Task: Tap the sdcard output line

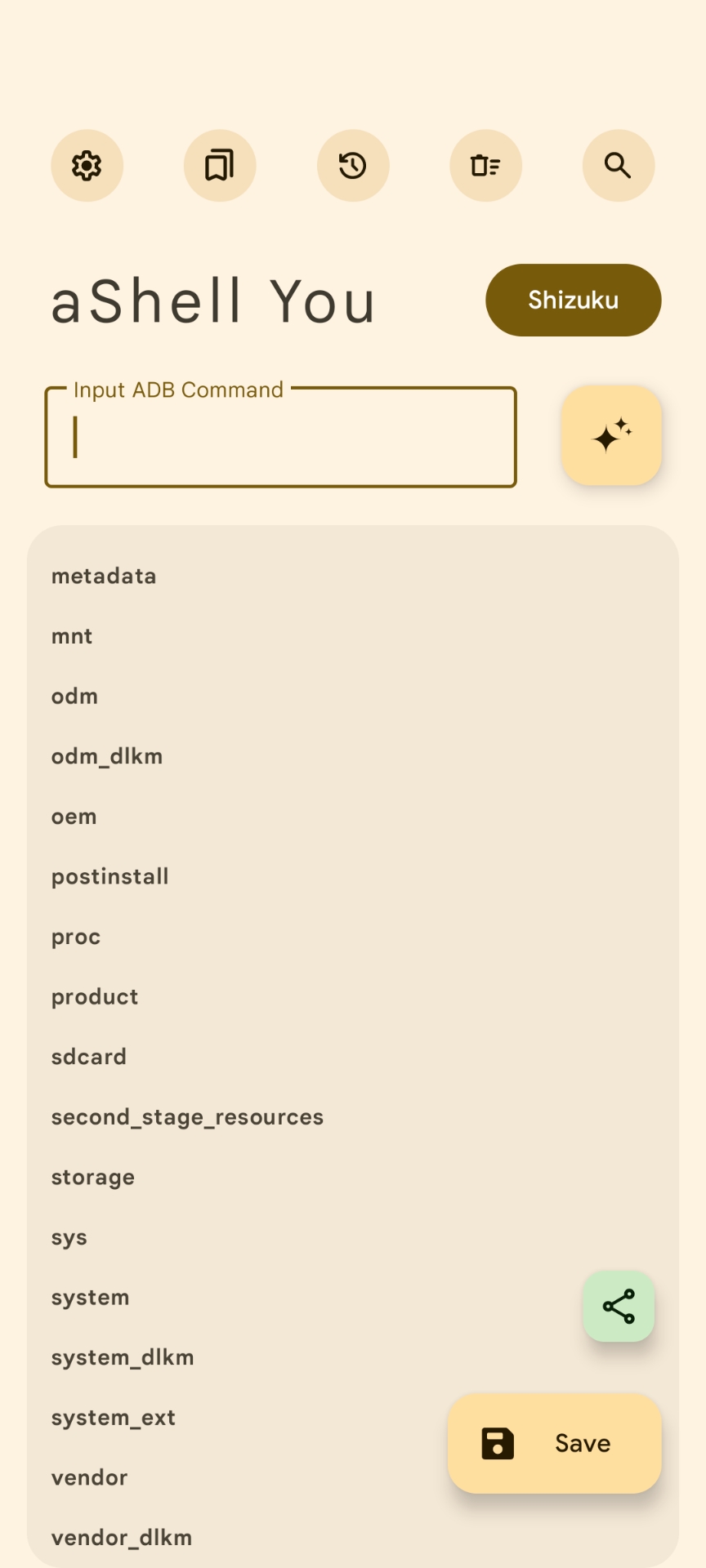Action: 88,1057
